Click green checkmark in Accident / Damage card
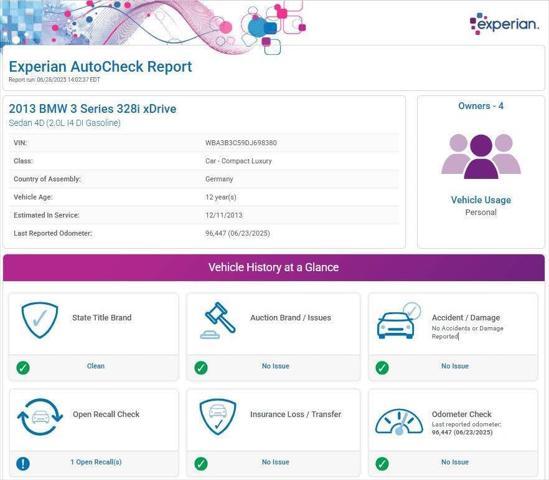 (x=382, y=367)
